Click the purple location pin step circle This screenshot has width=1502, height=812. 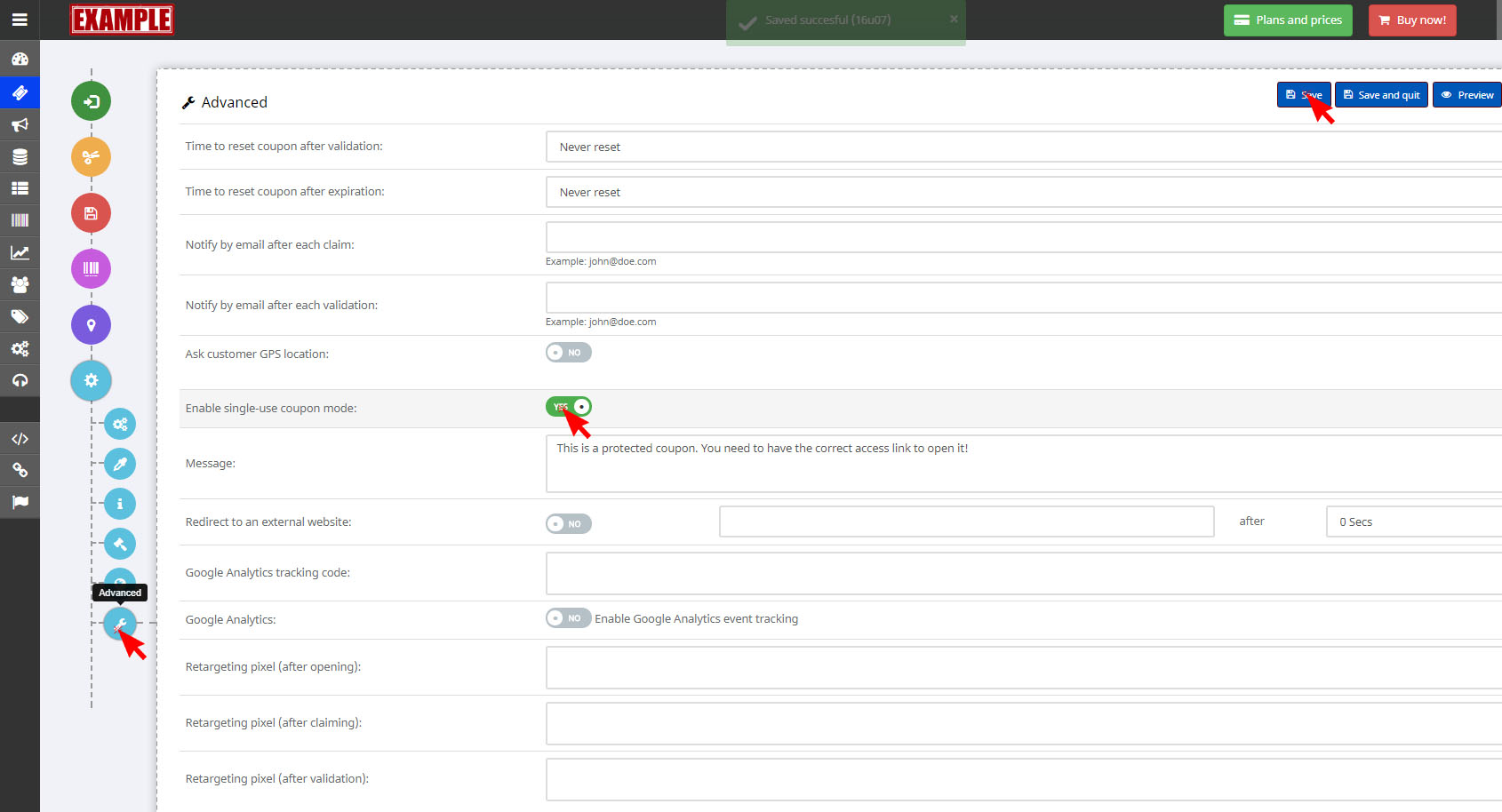coord(91,325)
